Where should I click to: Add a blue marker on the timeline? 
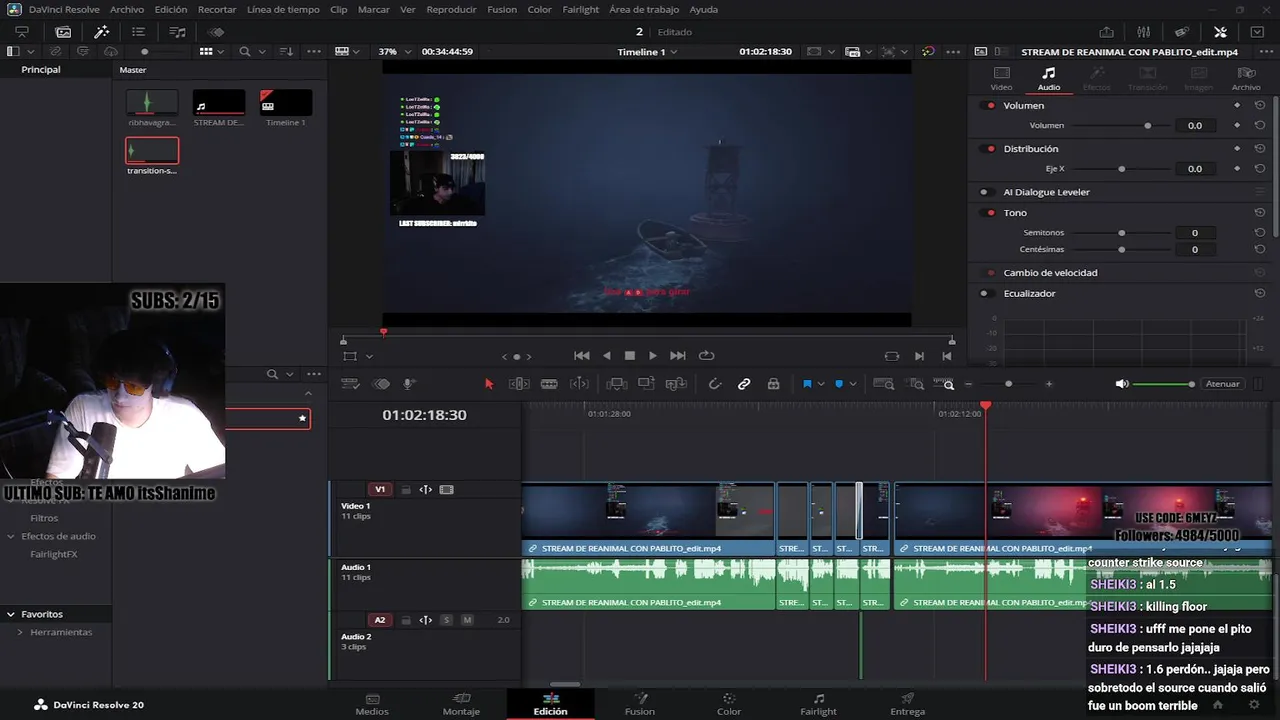(x=839, y=384)
